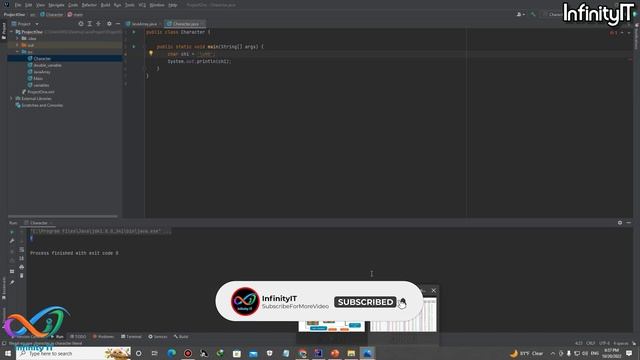This screenshot has width=640, height=360.
Task: Toggle soft-wrap in Run console
Action: 22,249
